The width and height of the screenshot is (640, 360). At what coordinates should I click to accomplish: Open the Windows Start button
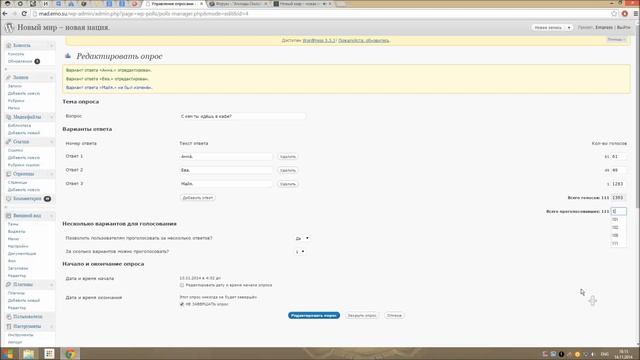[8, 353]
